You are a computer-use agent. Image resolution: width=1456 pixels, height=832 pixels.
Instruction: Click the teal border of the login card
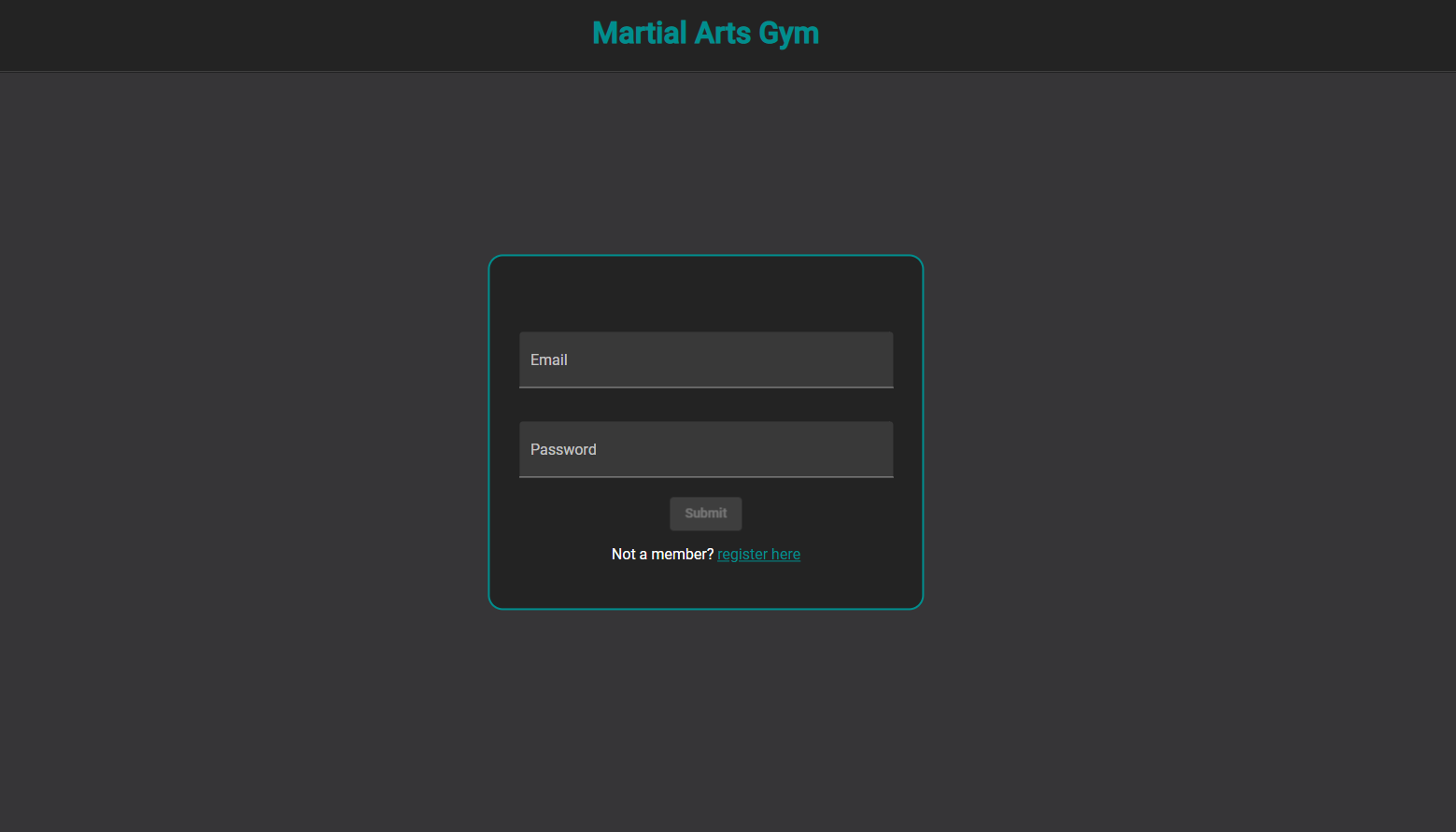(489, 431)
